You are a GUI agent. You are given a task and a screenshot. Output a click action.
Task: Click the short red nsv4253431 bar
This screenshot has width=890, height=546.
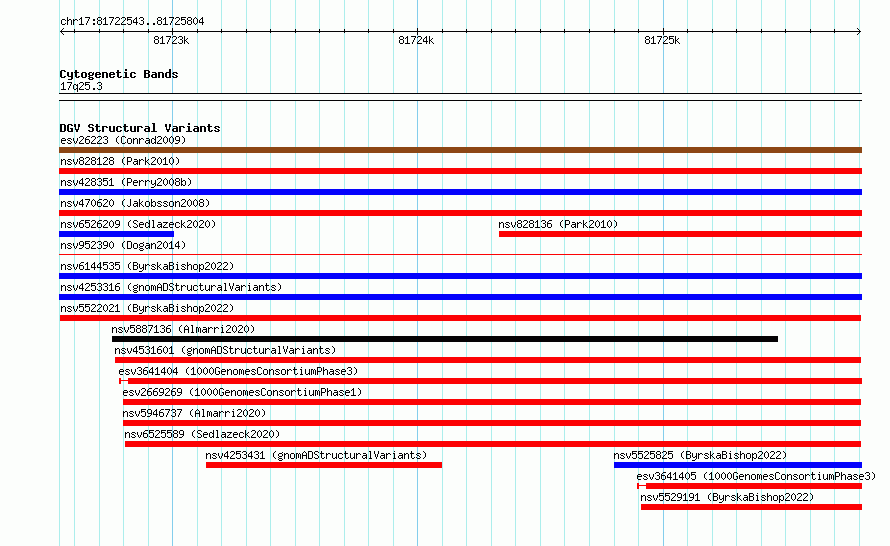[x=324, y=465]
